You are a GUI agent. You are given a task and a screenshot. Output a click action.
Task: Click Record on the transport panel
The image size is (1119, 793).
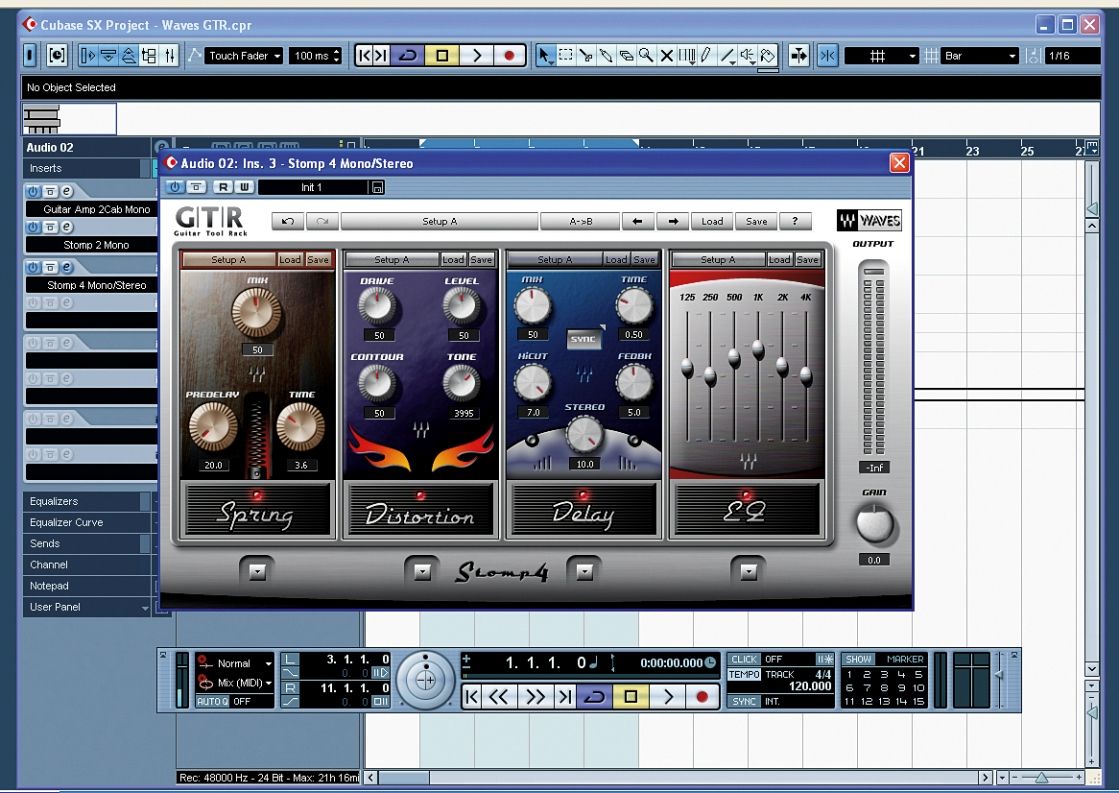click(702, 696)
